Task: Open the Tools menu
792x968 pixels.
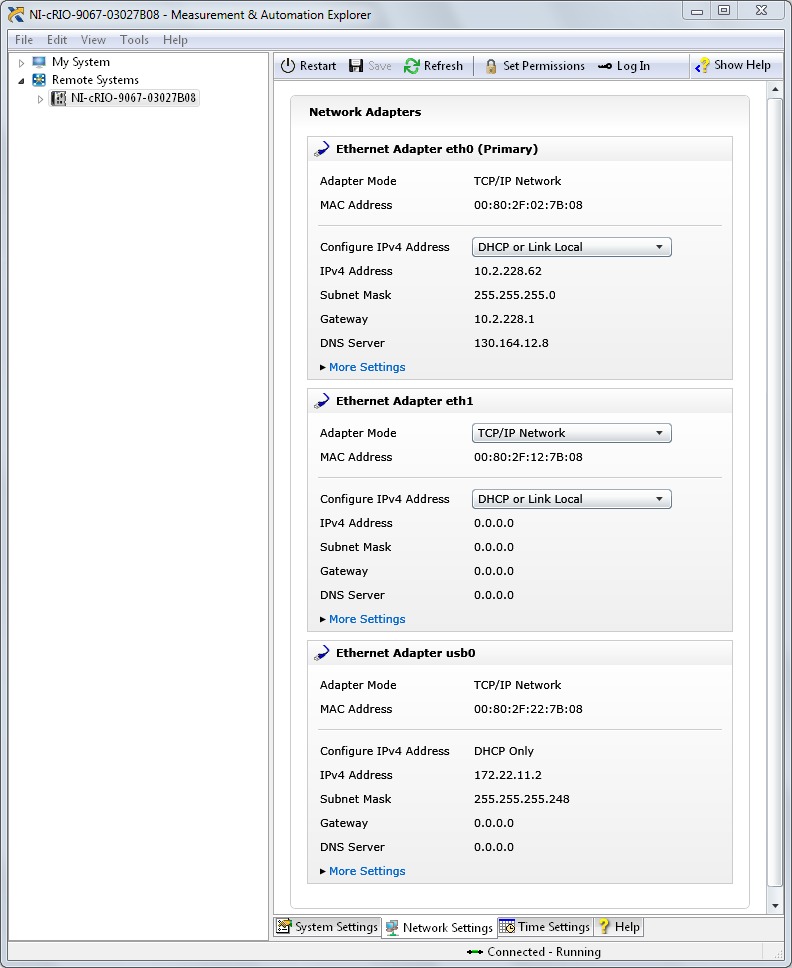Action: 134,40
